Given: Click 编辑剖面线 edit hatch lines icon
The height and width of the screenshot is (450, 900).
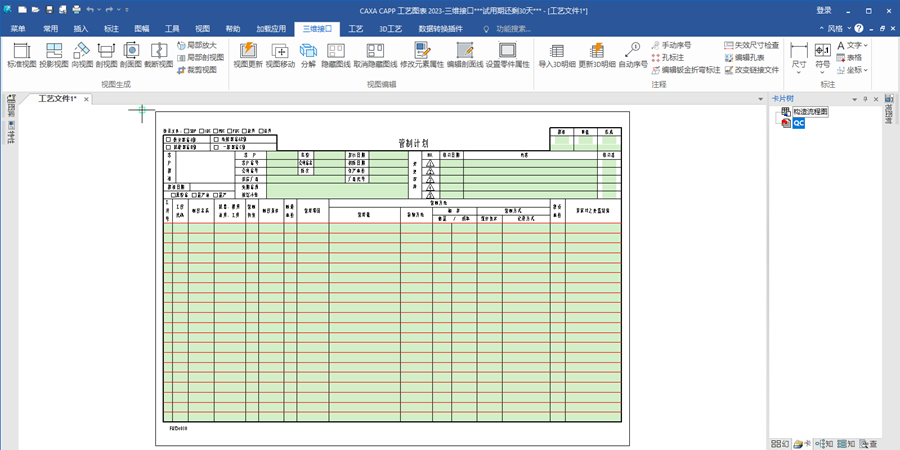Looking at the screenshot, I should [465, 56].
